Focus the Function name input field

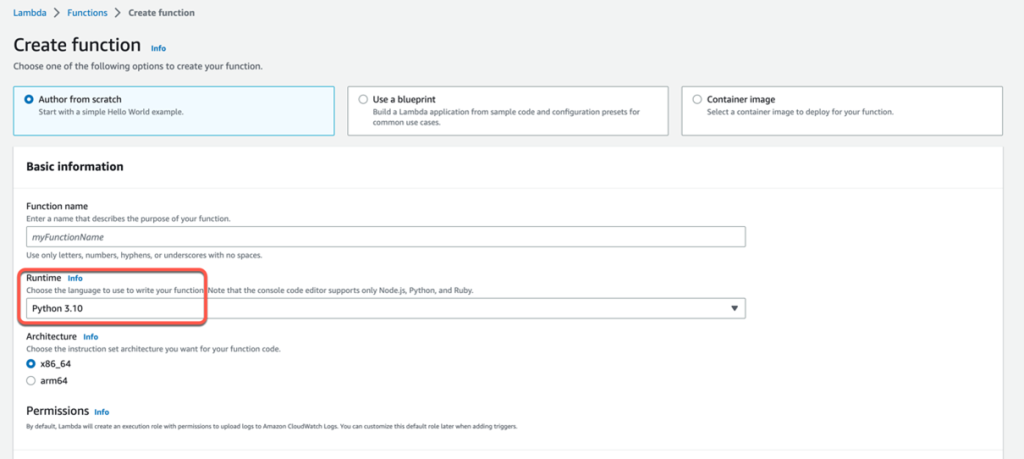(385, 237)
